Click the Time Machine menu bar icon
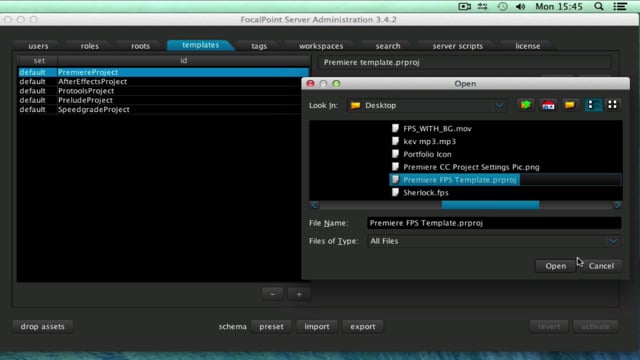 [x=502, y=7]
